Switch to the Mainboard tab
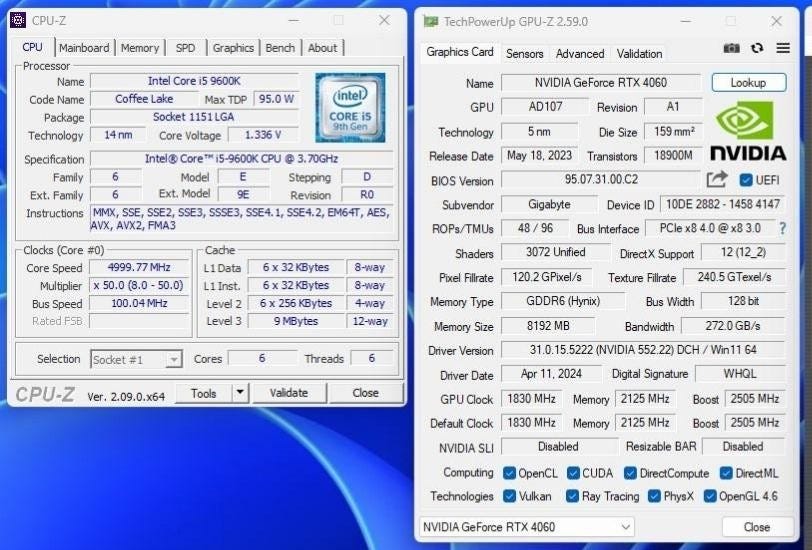The image size is (812, 550). [84, 48]
